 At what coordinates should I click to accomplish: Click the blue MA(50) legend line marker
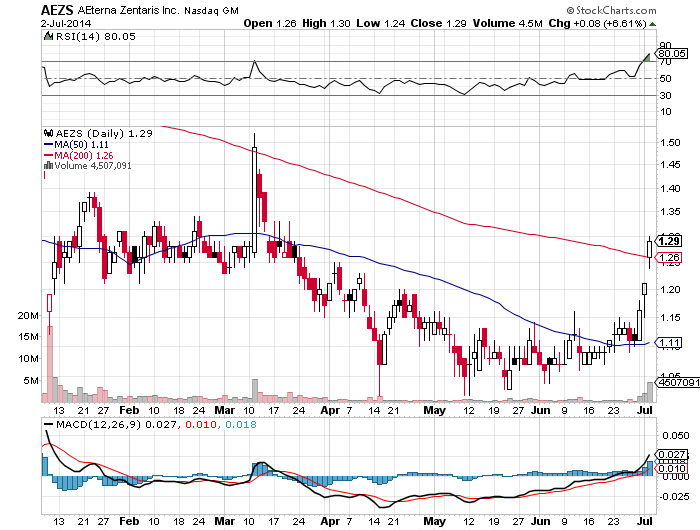(x=46, y=143)
